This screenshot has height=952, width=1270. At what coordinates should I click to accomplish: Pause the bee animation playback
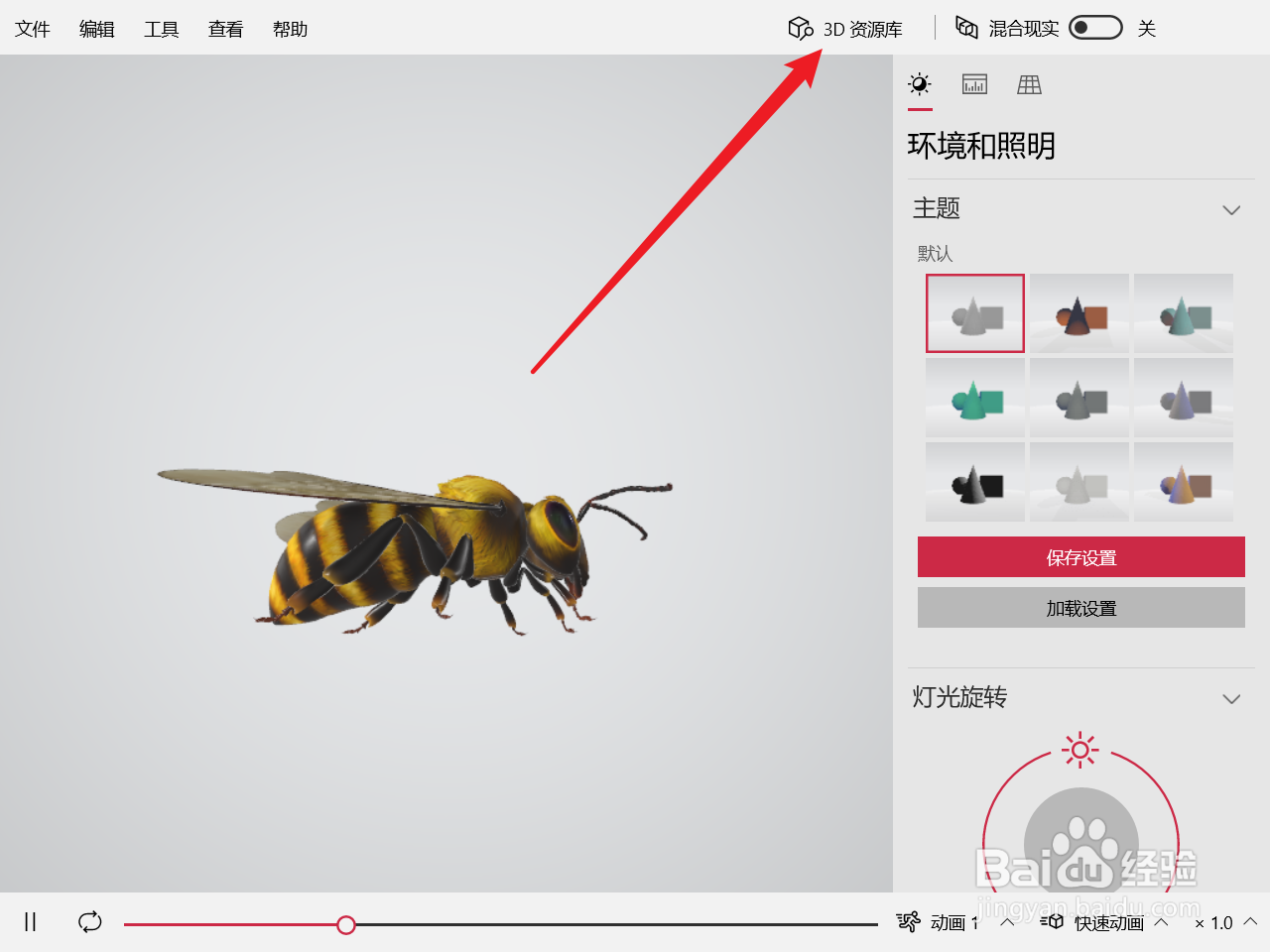[29, 922]
